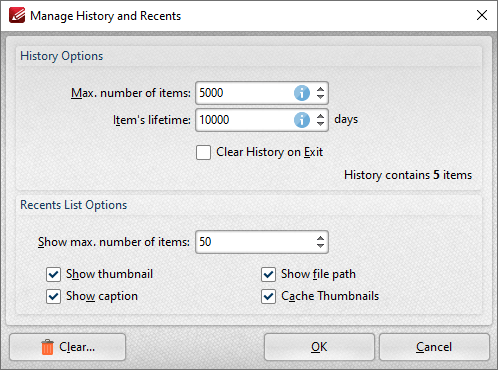This screenshot has width=498, height=370.
Task: Dismiss dialog with Cancel button
Action: coord(434,347)
